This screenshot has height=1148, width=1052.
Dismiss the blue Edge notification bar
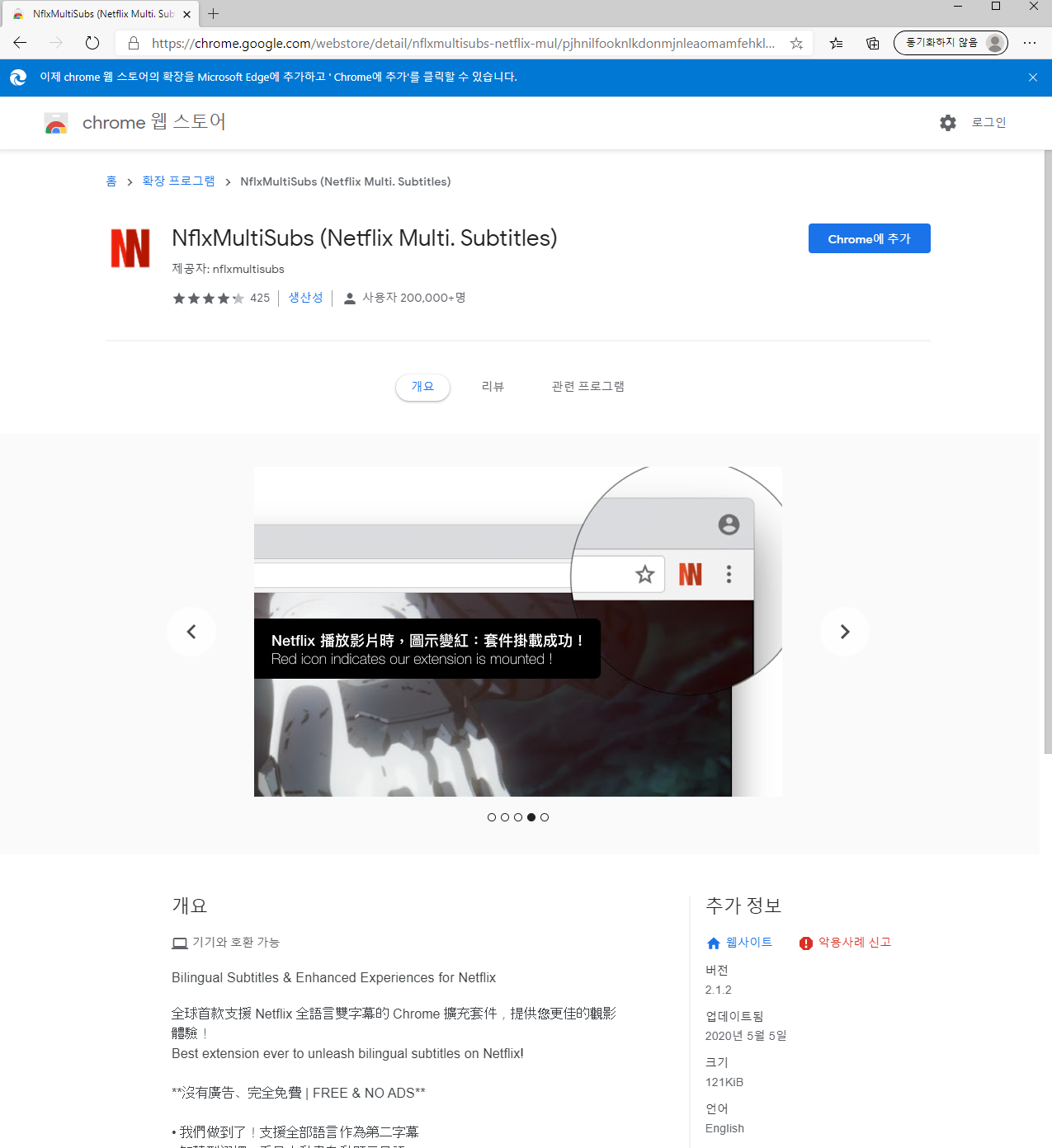(1033, 78)
